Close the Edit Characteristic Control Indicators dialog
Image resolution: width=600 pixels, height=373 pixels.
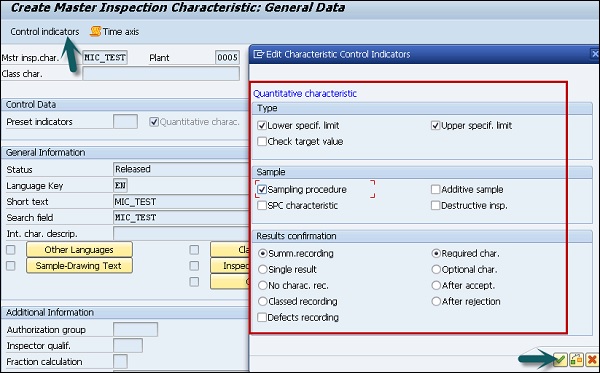click(x=595, y=54)
